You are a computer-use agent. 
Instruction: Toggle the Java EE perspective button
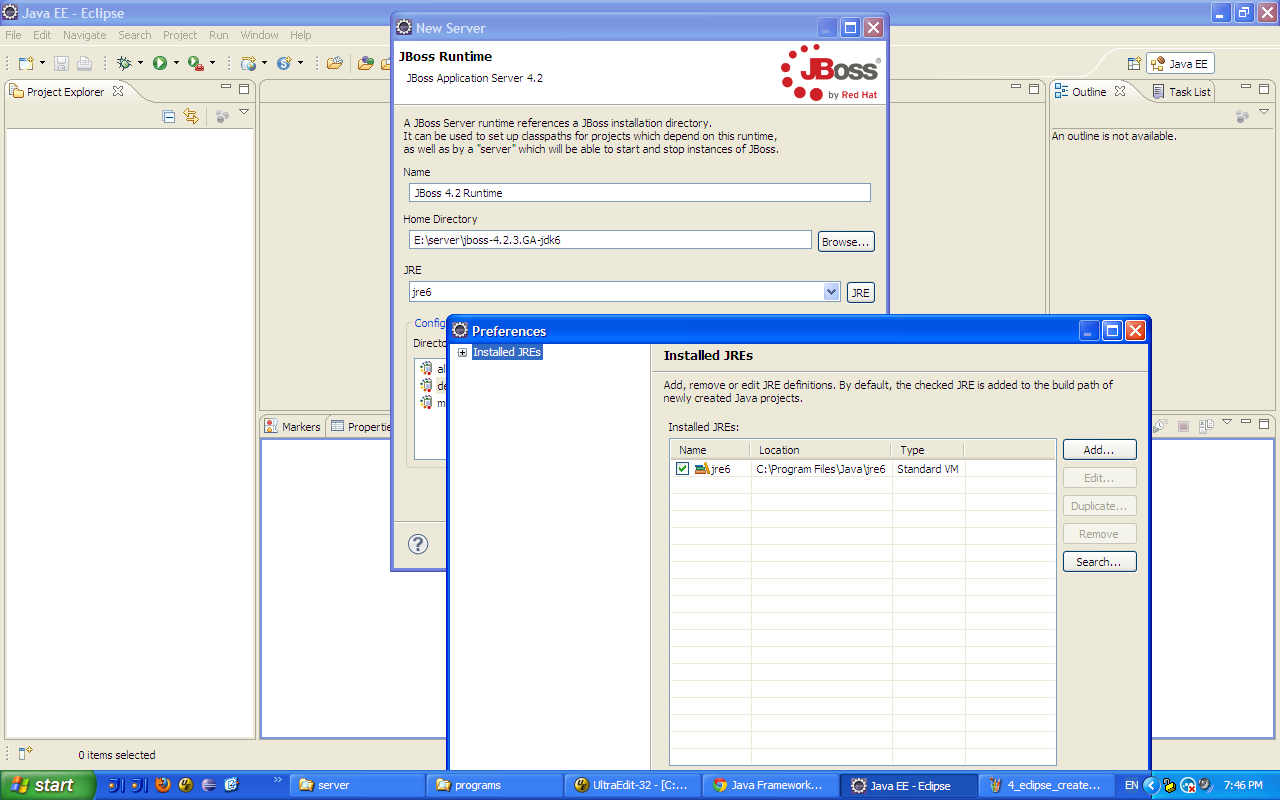[x=1180, y=62]
